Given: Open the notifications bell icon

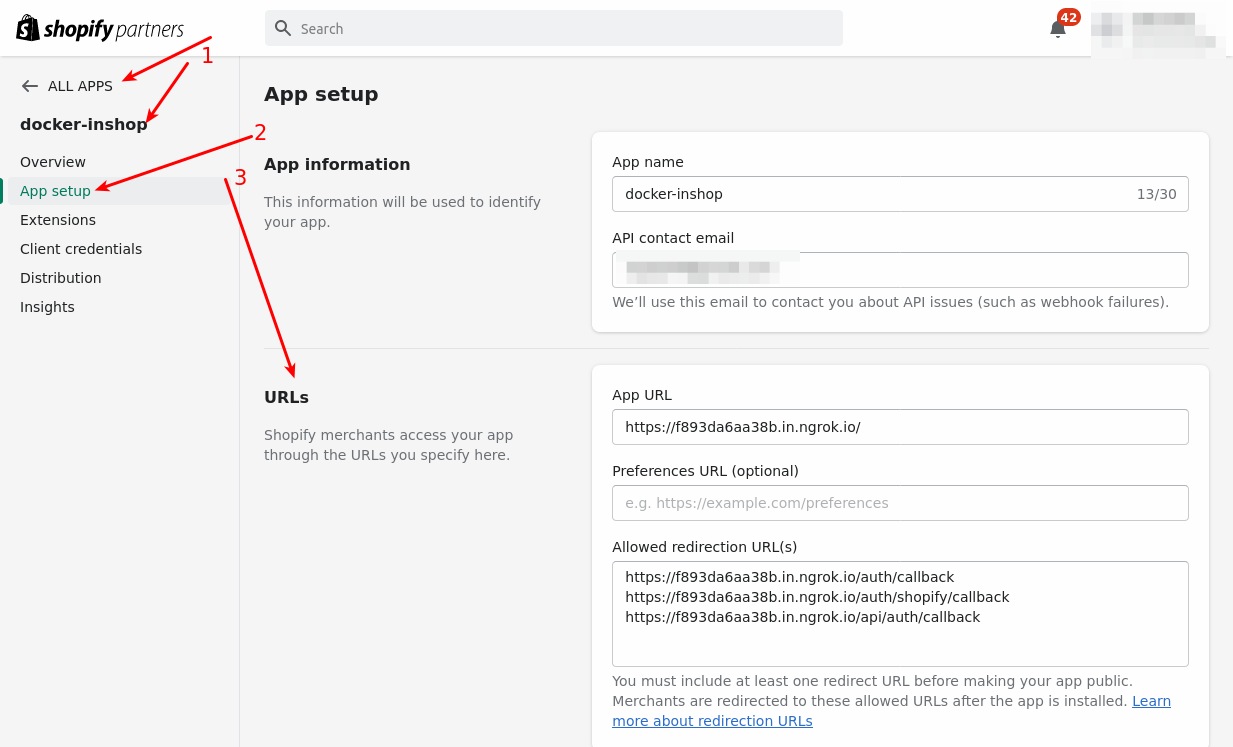Looking at the screenshot, I should pos(1057,29).
